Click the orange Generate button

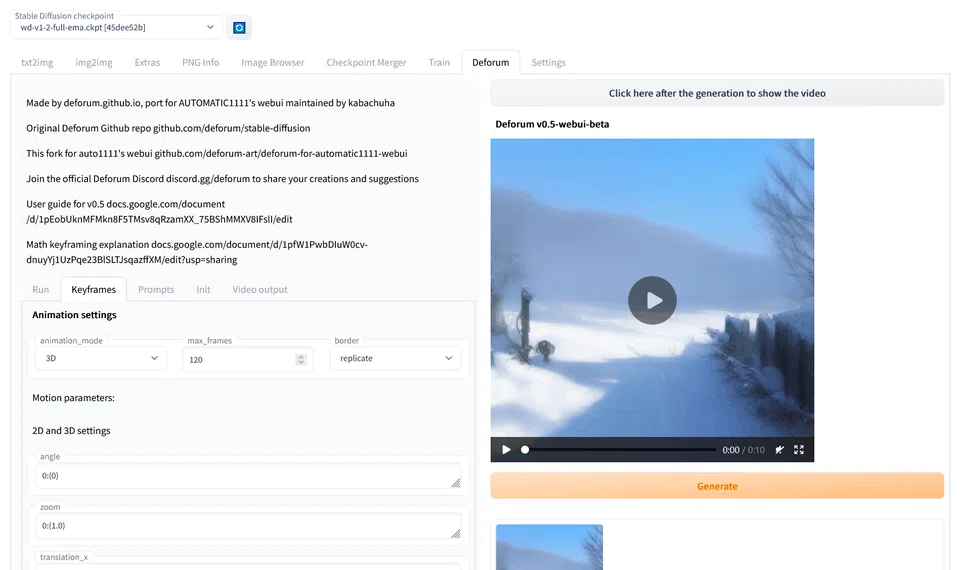pyautogui.click(x=717, y=486)
